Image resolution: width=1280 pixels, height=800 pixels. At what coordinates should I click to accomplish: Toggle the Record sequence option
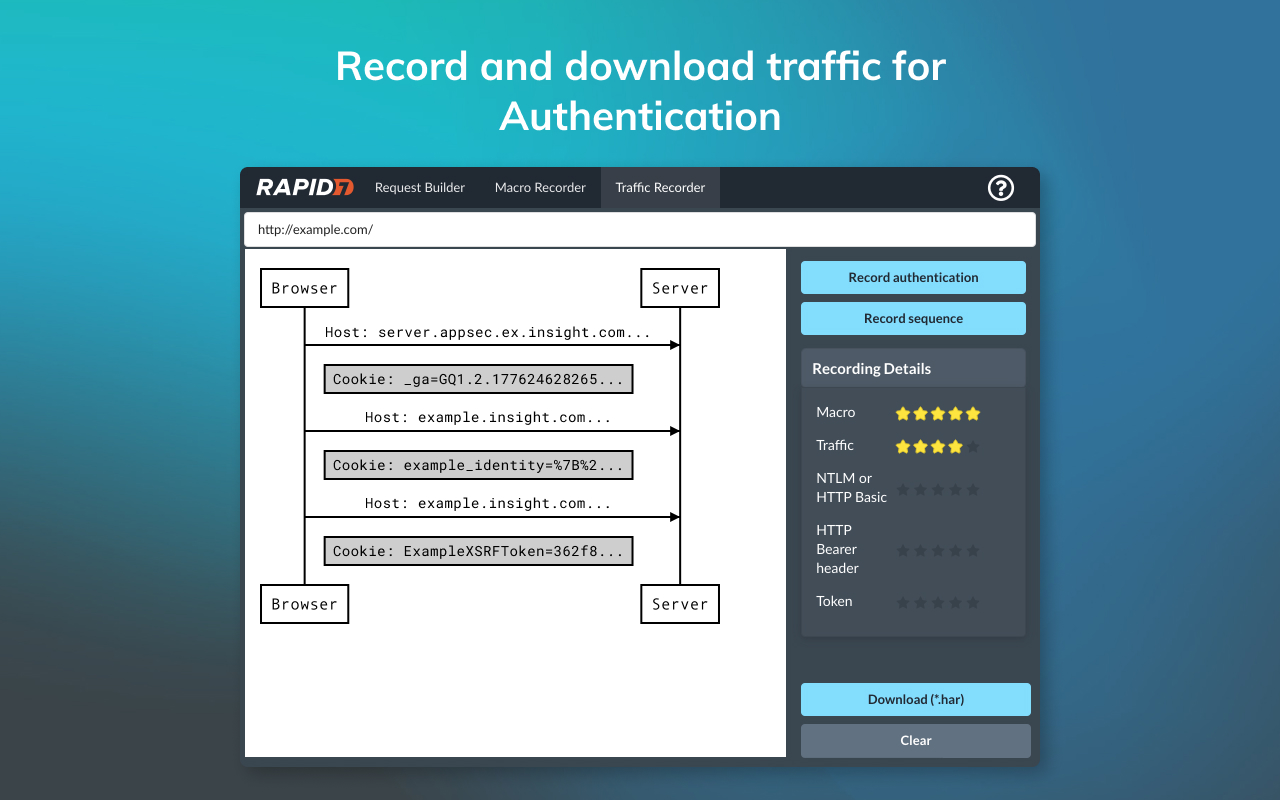[913, 318]
